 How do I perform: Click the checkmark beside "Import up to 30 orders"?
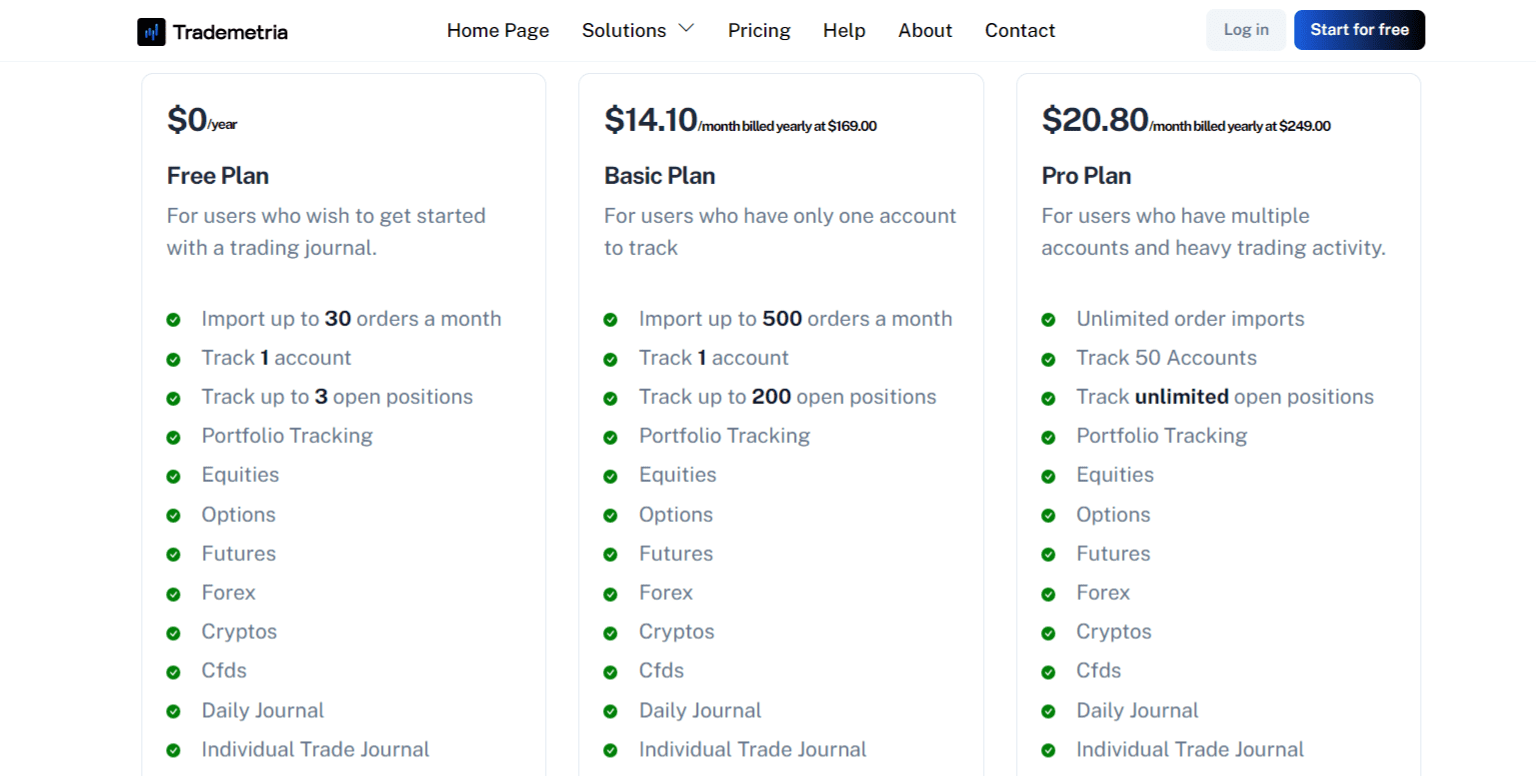tap(173, 319)
